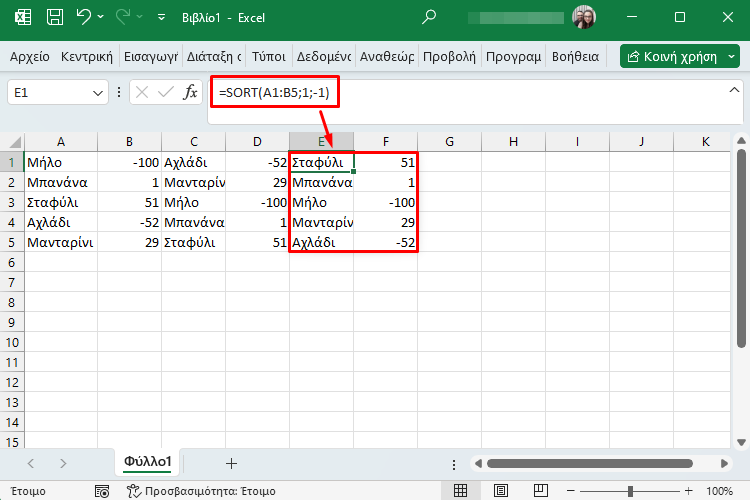Select the Φύλλο1 sheet tab
This screenshot has height=500, width=750.
tap(147, 462)
